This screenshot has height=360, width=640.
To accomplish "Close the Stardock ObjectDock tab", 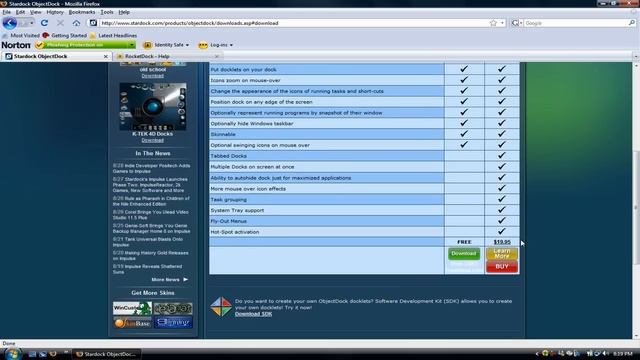I will [x=106, y=56].
